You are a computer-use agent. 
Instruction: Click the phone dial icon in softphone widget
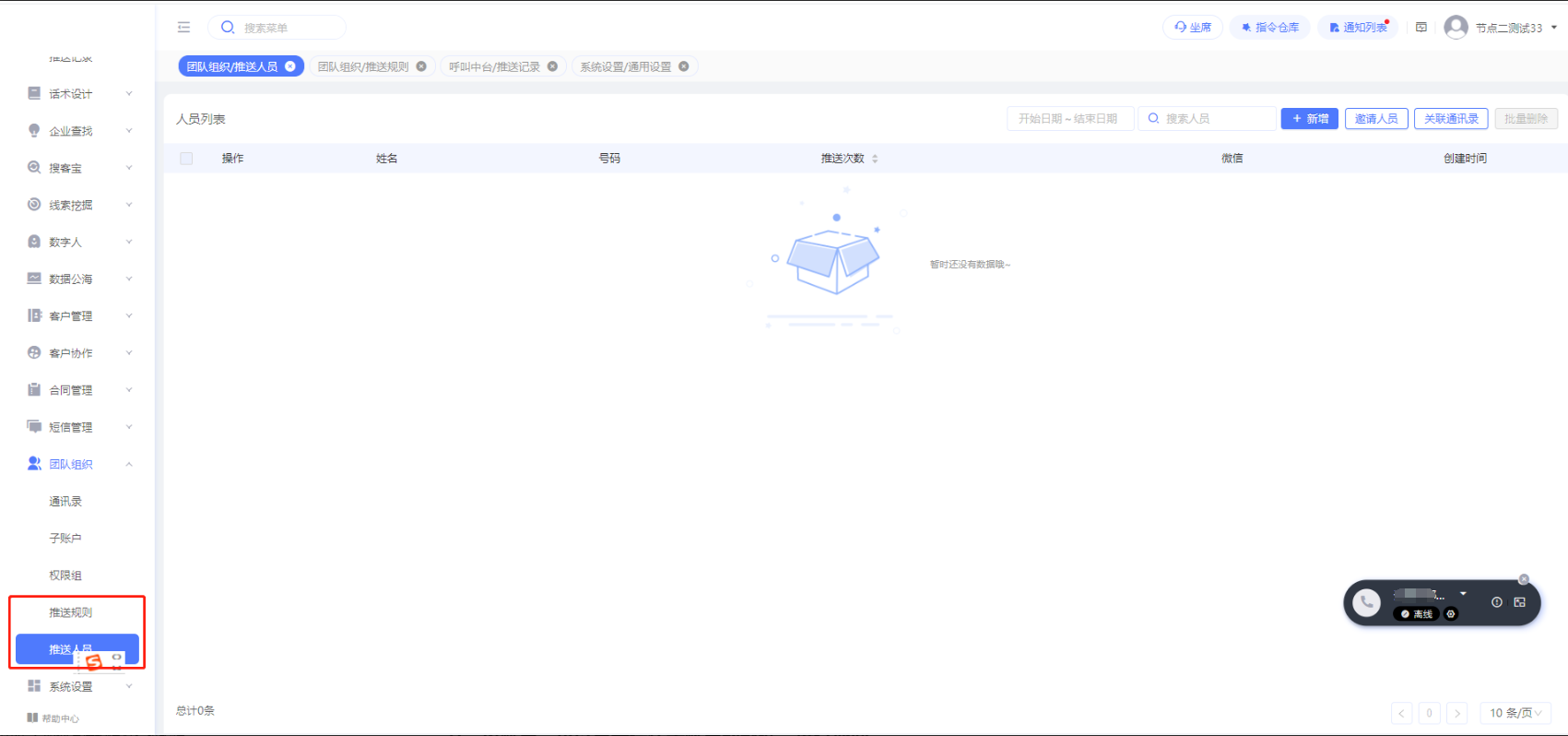(1366, 602)
